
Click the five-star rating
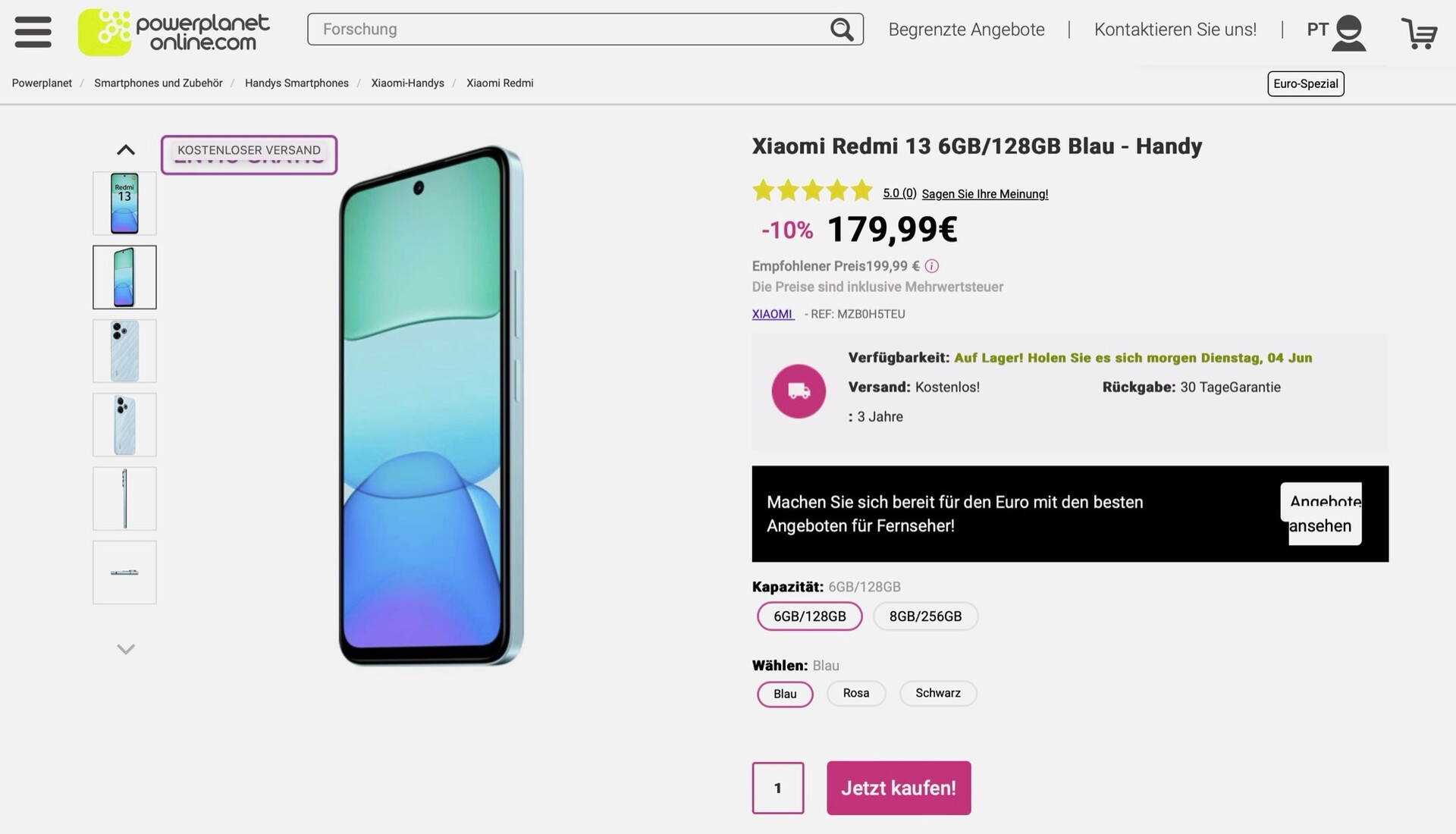[x=812, y=191]
